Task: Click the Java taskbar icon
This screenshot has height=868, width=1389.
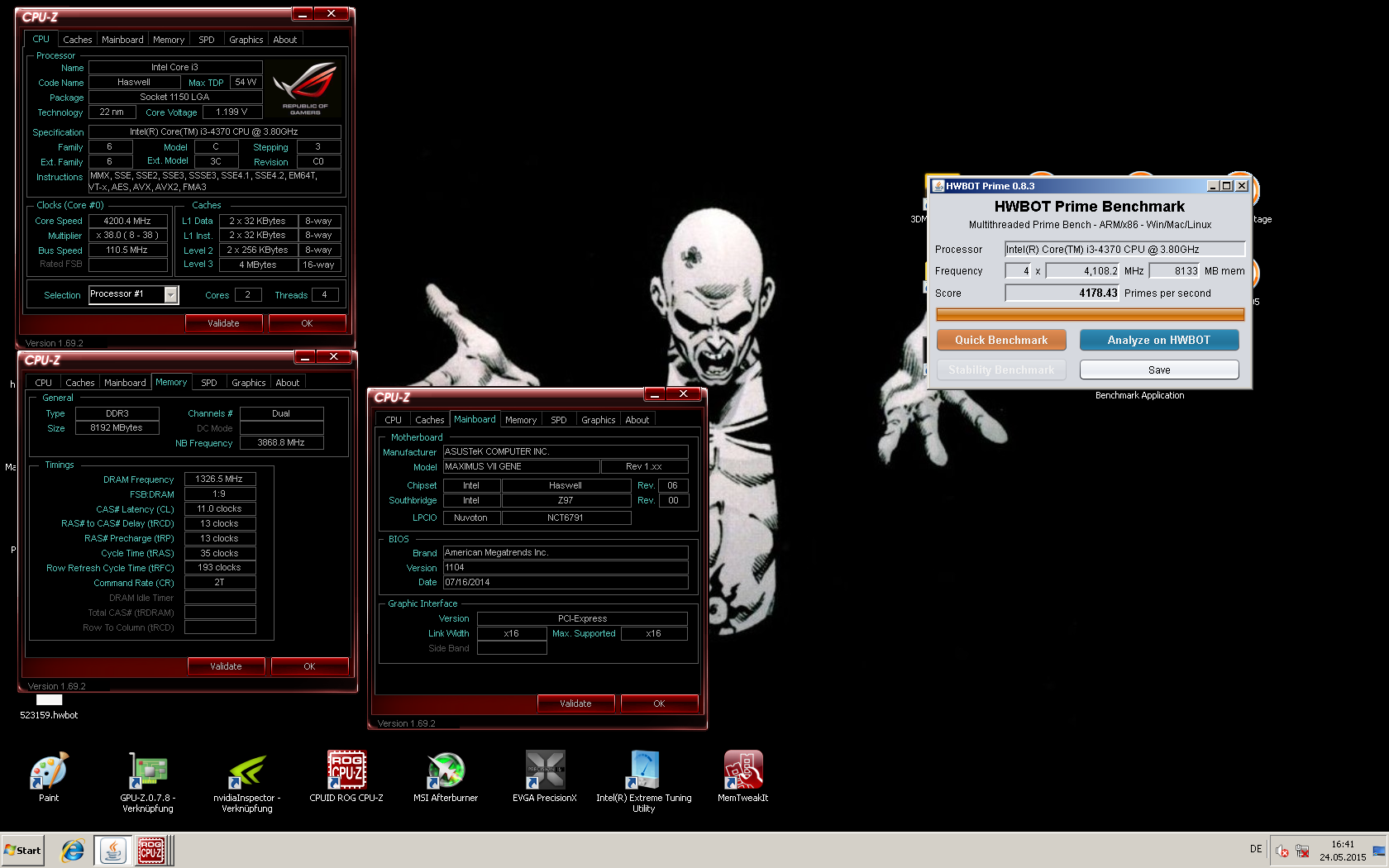Action: (112, 850)
